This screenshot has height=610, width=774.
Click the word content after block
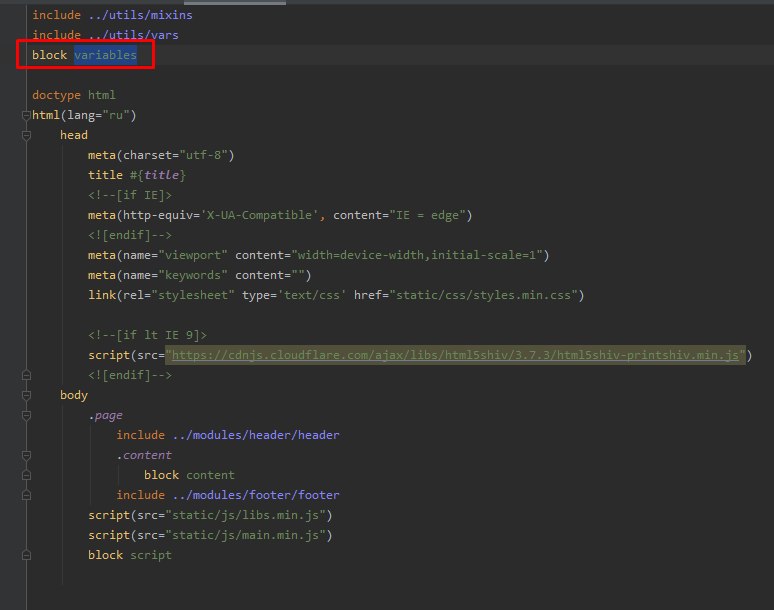[x=210, y=475]
